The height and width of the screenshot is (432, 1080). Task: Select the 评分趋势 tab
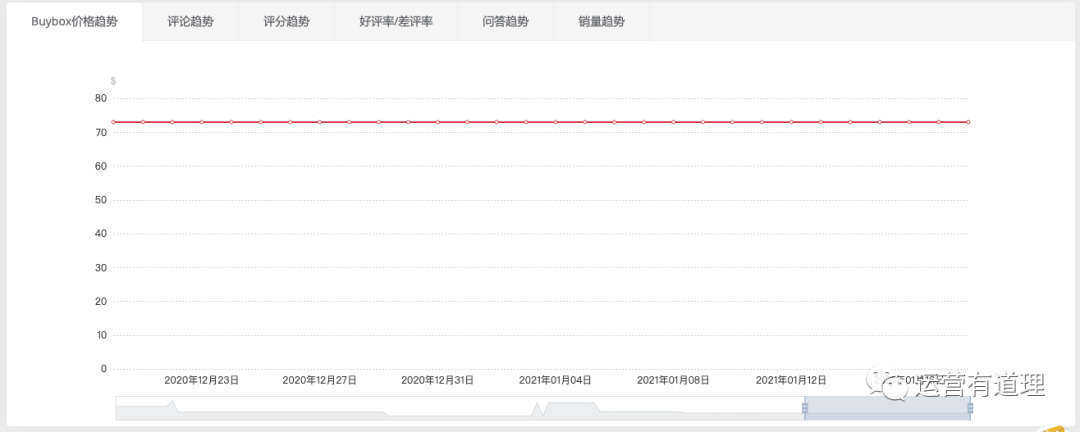coord(286,22)
